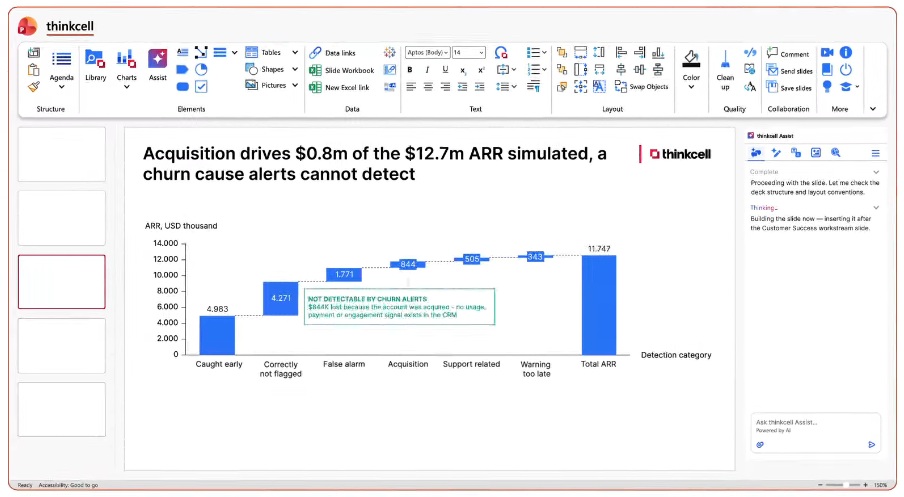The width and height of the screenshot is (904, 497).
Task: Open the font size 14 dropdown
Action: pyautogui.click(x=469, y=52)
